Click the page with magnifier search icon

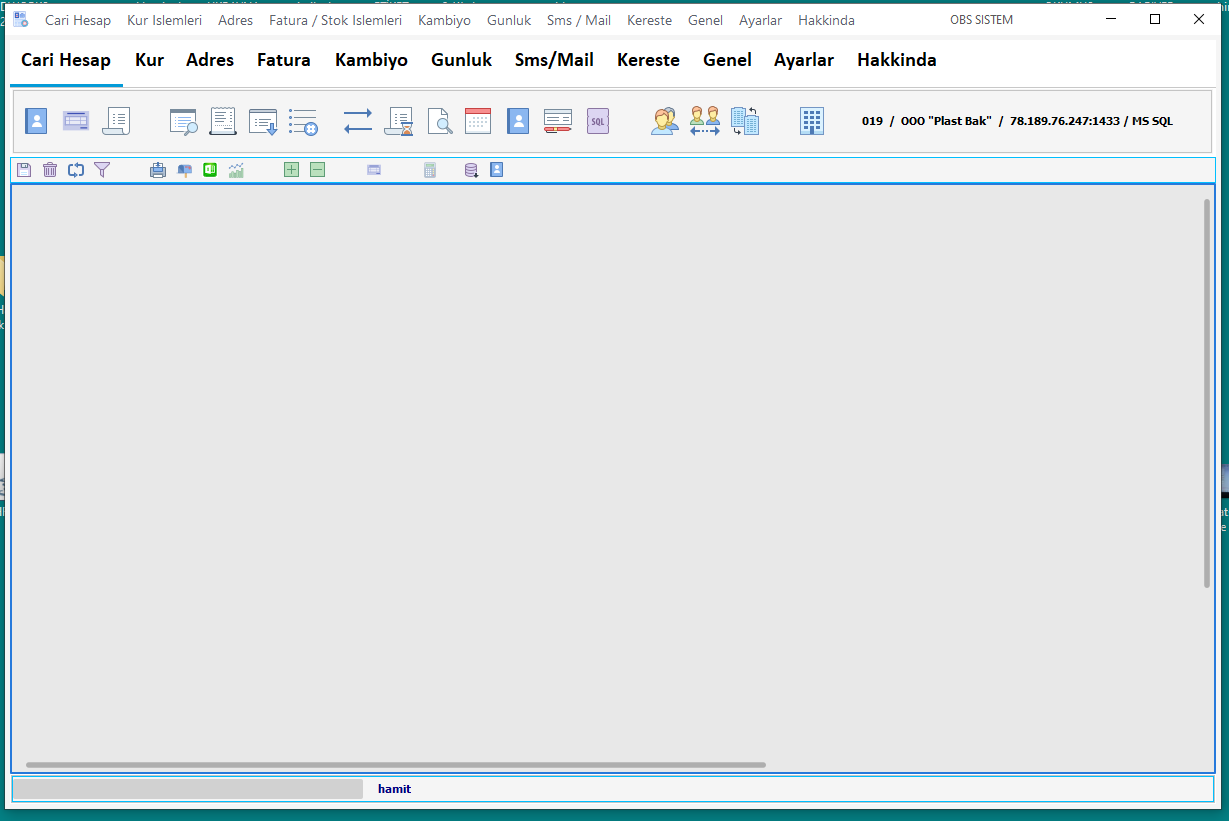click(x=439, y=121)
